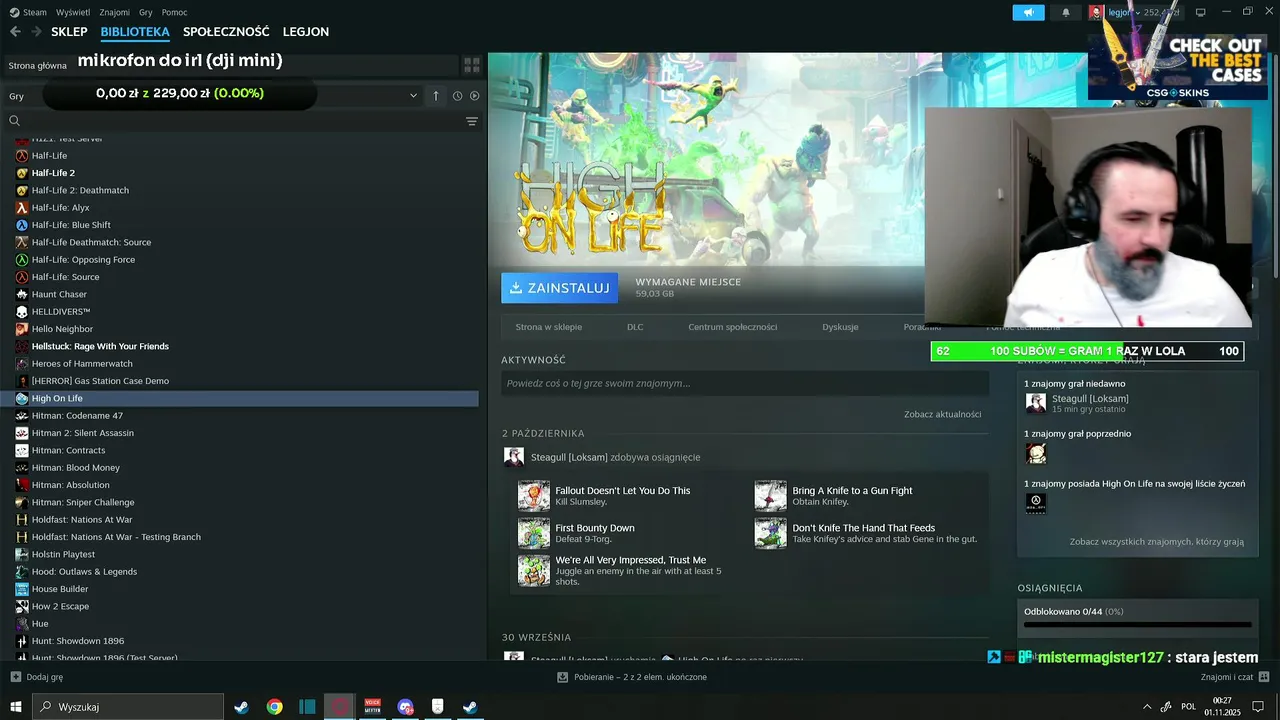Click Half-Life: Blue Shift game icon
Screen dimensions: 1280x720
point(22,225)
